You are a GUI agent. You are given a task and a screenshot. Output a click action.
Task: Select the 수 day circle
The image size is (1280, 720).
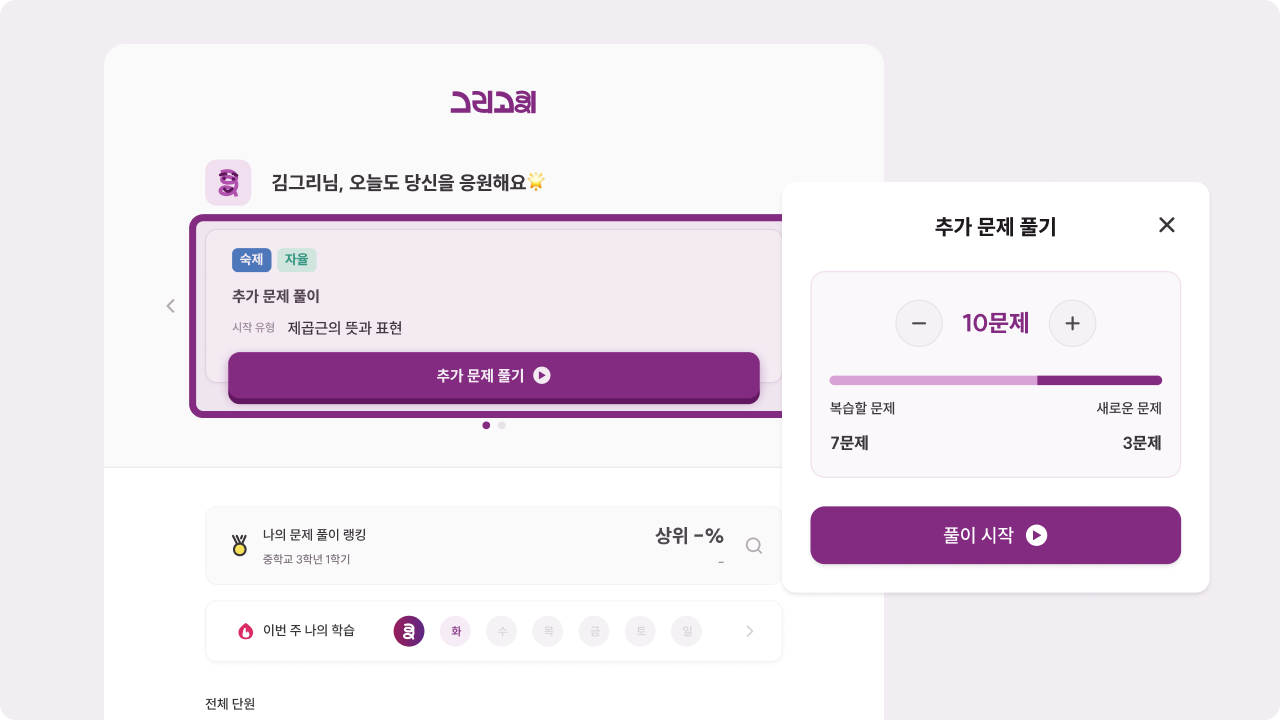(502, 631)
